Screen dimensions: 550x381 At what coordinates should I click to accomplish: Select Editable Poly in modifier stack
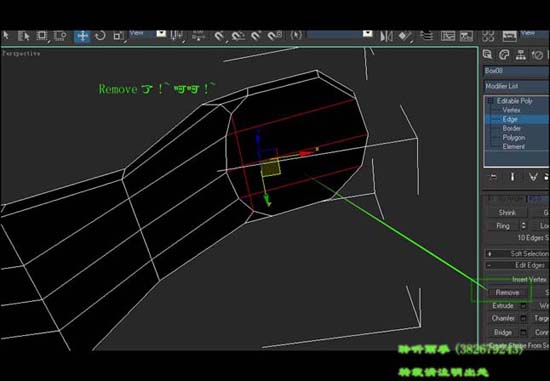pyautogui.click(x=515, y=101)
